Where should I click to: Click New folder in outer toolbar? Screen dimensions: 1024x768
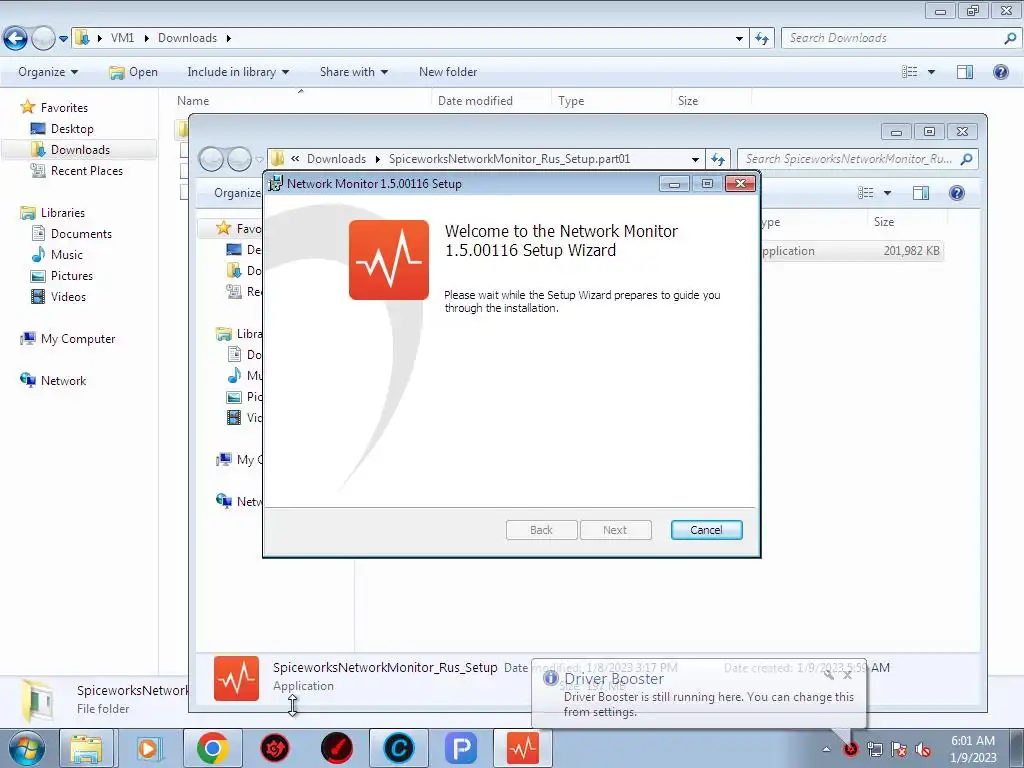448,72
